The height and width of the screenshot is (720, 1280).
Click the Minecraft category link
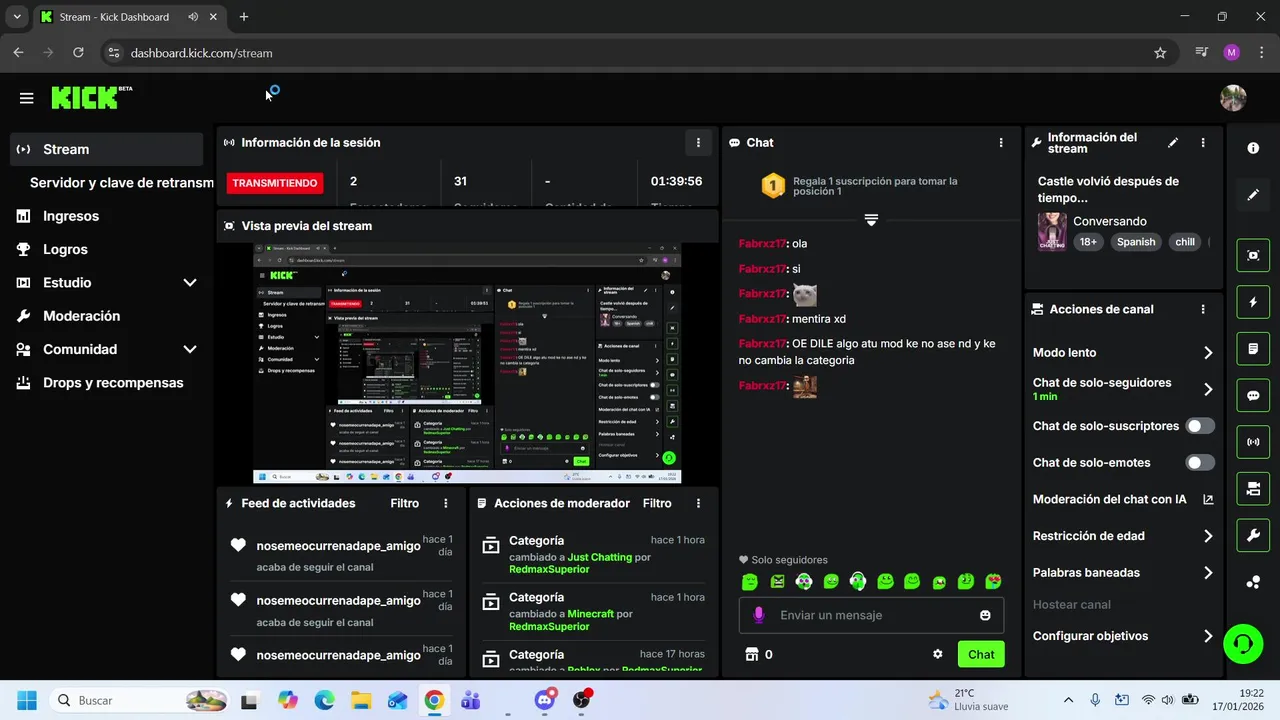(590, 614)
